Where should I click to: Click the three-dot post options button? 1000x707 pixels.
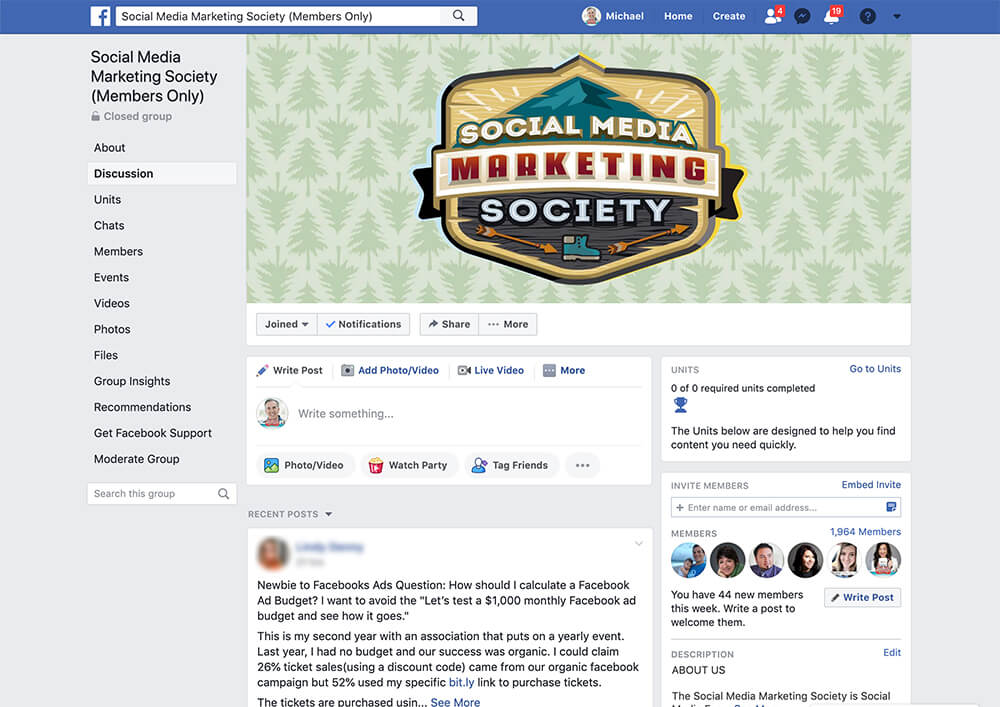pos(582,465)
